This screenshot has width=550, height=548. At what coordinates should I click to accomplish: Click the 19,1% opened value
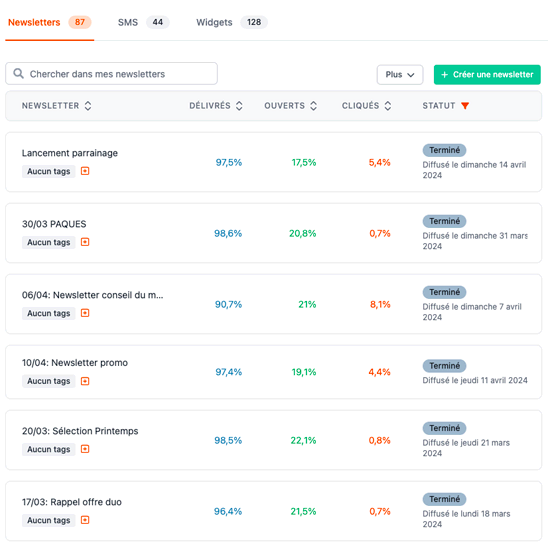coord(304,372)
